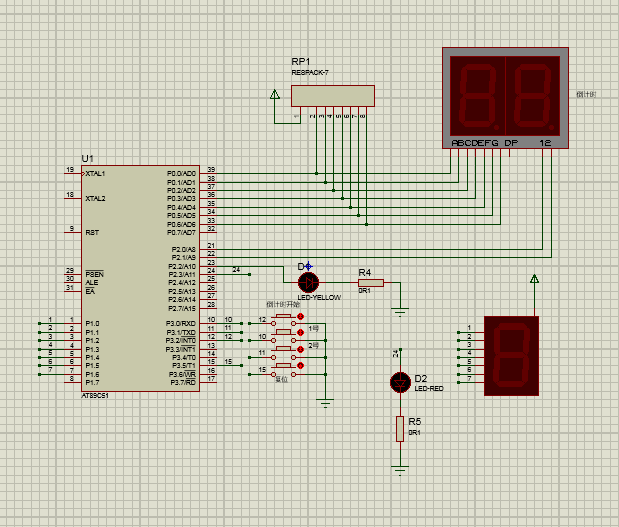Screen dimensions: 619x527
Task: Click the 复位 label under the buttons
Action: pos(281,379)
